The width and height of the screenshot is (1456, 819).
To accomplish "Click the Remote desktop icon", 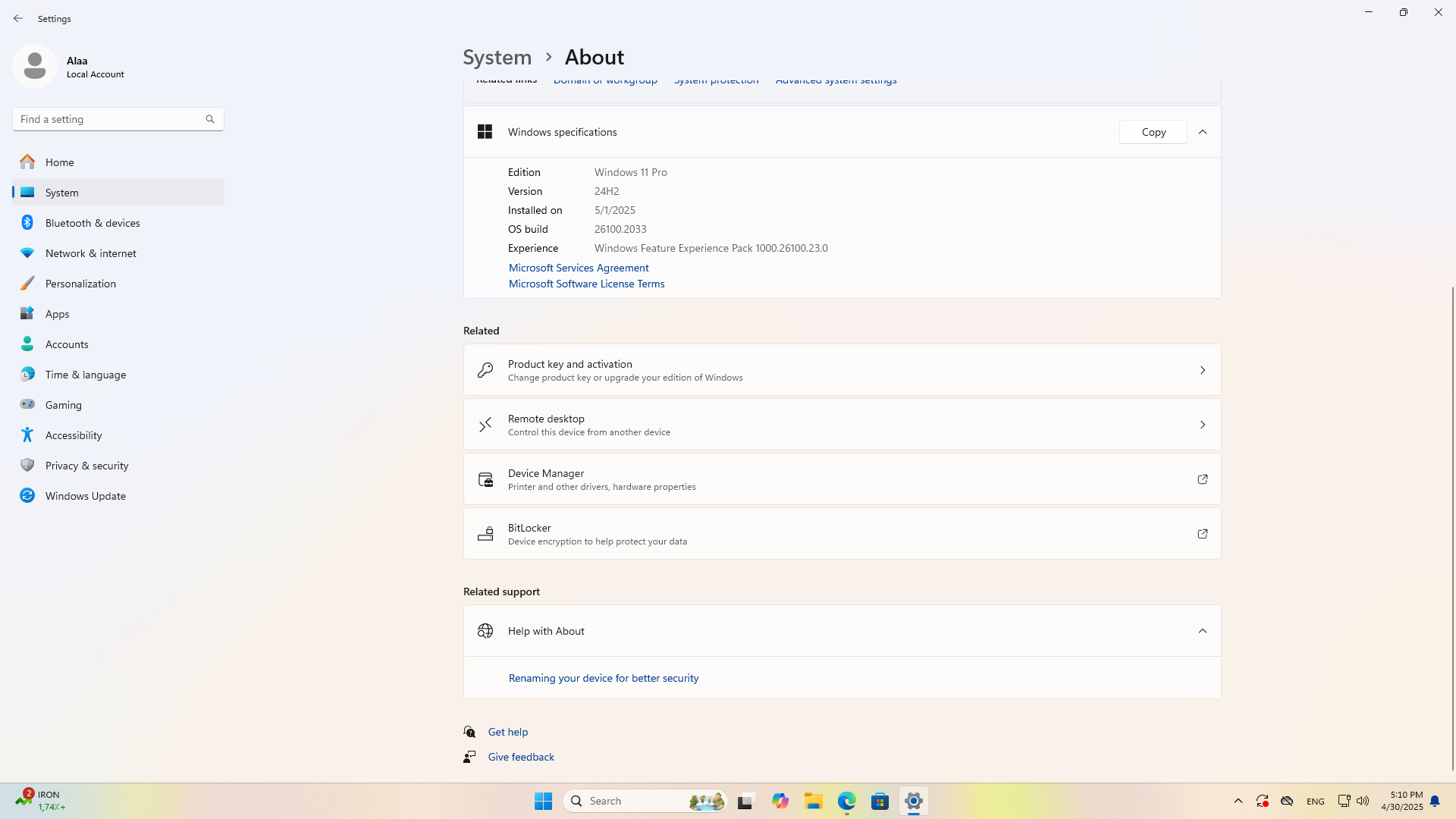I will click(485, 425).
